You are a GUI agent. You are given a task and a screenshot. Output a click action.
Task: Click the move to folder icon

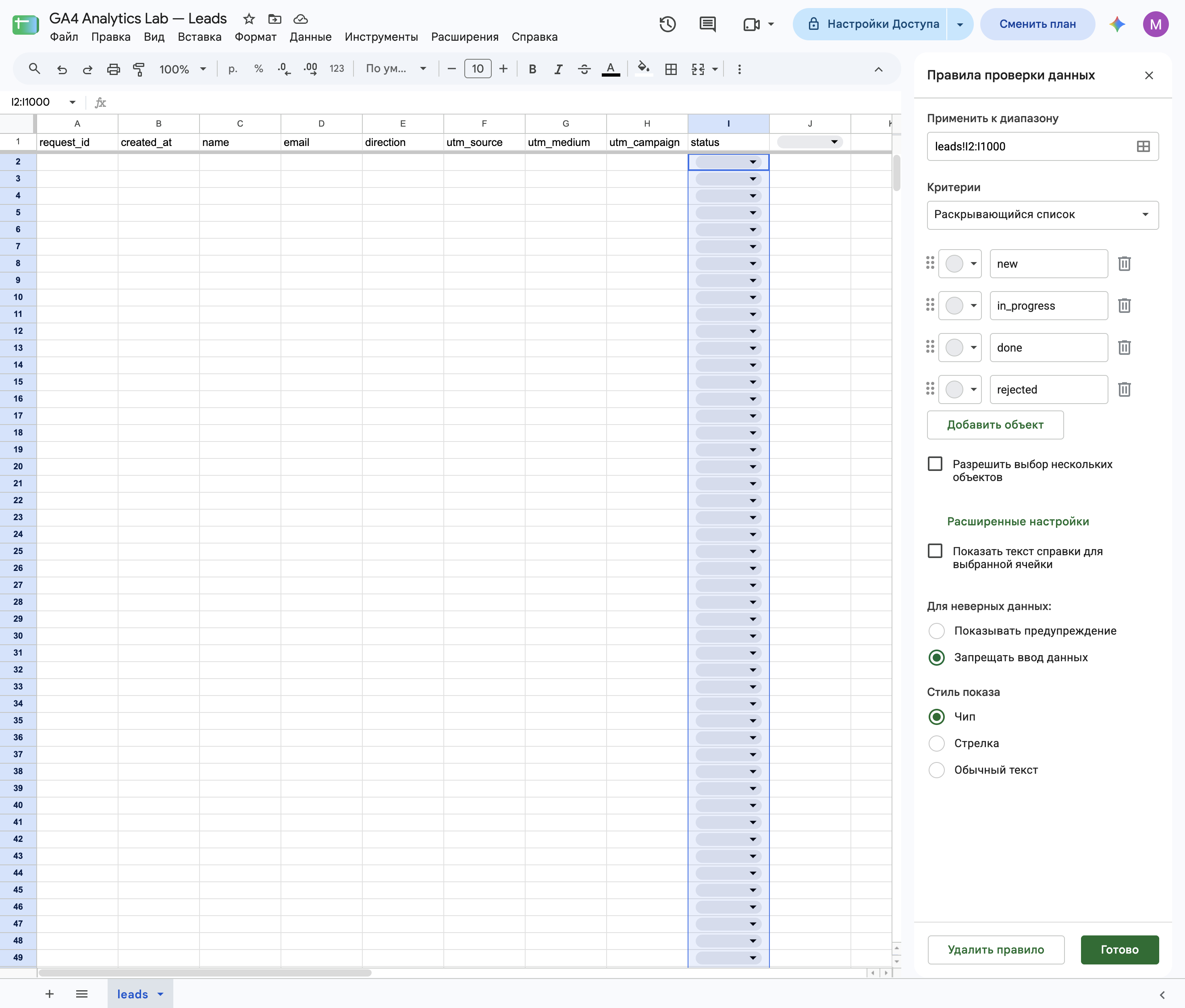275,19
